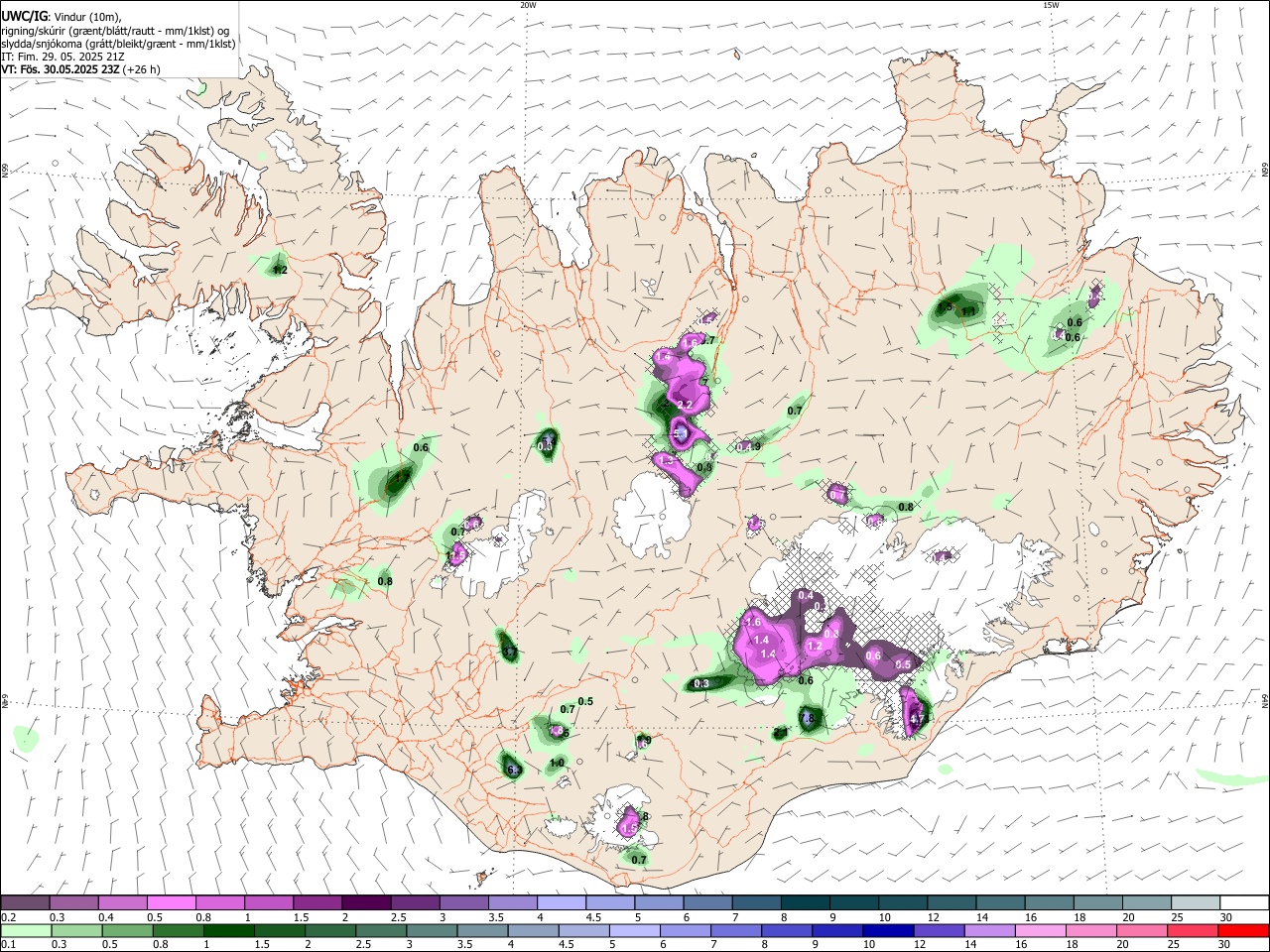
Task: Select the grey-green 3 mm rain swatch
Action: (x=433, y=930)
